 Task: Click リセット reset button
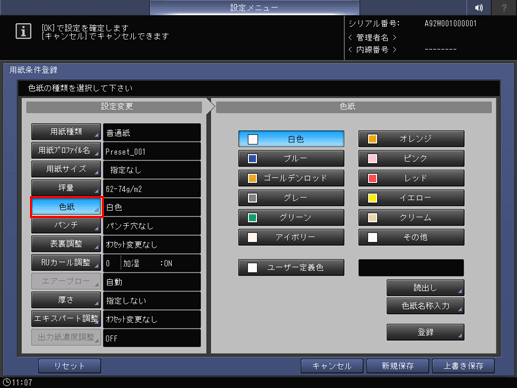(69, 366)
